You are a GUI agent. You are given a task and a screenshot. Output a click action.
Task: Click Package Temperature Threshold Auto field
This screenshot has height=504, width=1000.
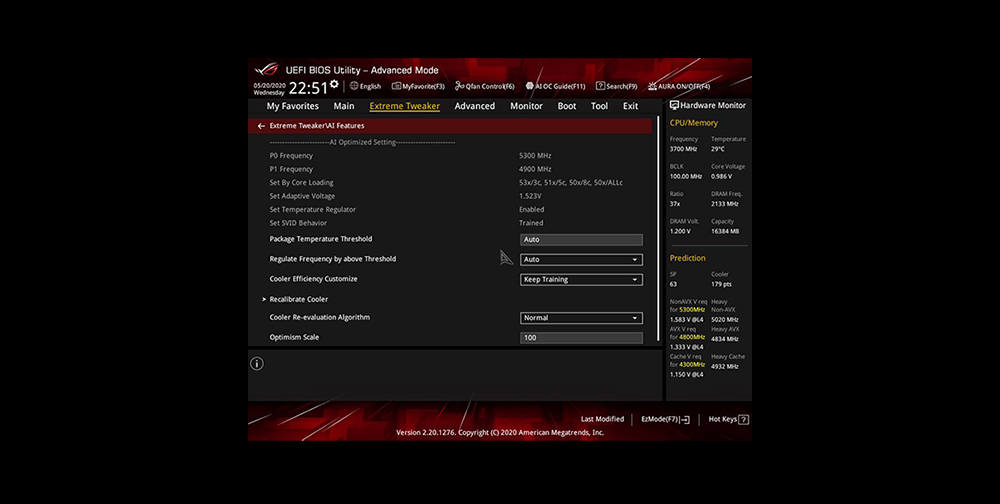(581, 240)
